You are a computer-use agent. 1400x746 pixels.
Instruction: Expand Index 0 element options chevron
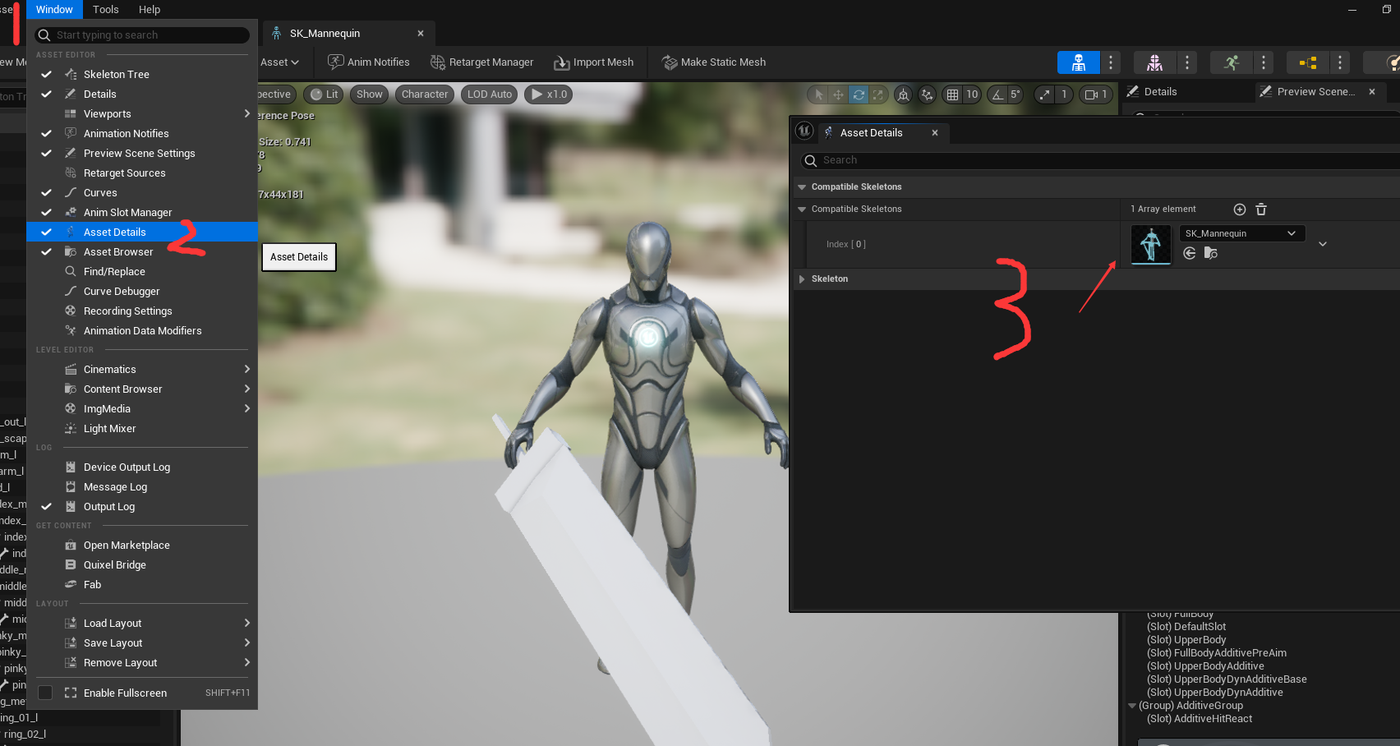click(1323, 244)
